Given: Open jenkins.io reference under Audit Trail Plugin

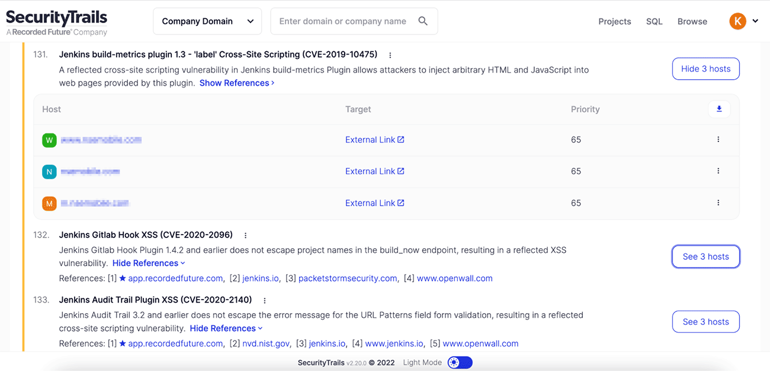Looking at the screenshot, I should pos(327,343).
